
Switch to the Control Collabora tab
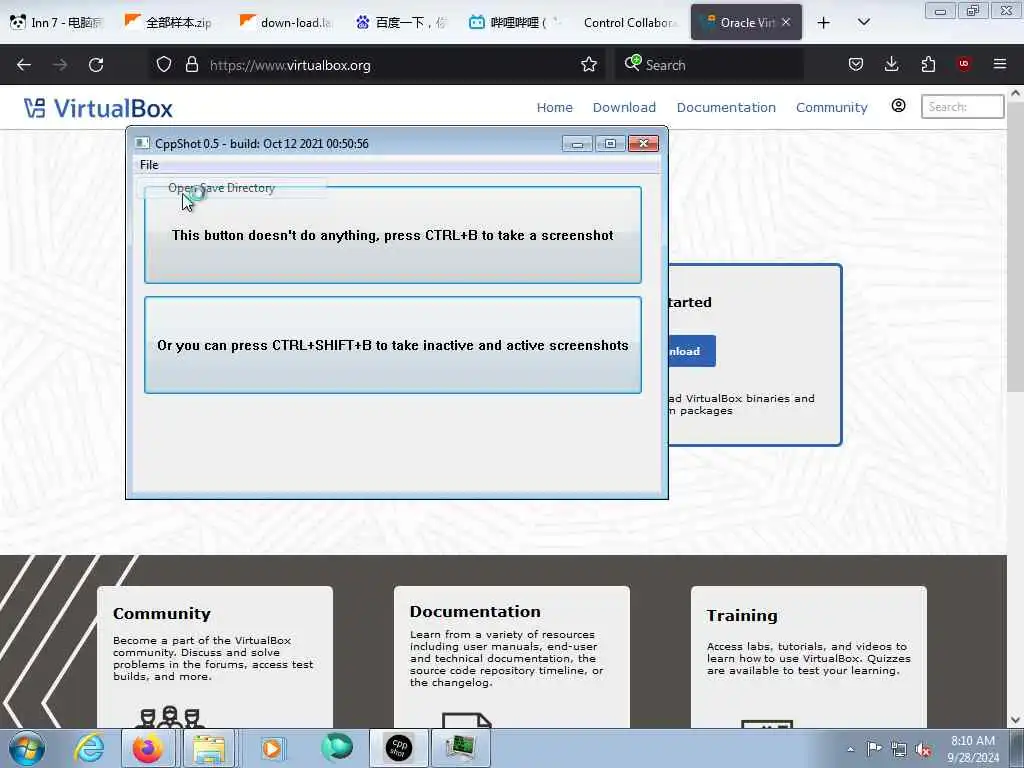[630, 22]
